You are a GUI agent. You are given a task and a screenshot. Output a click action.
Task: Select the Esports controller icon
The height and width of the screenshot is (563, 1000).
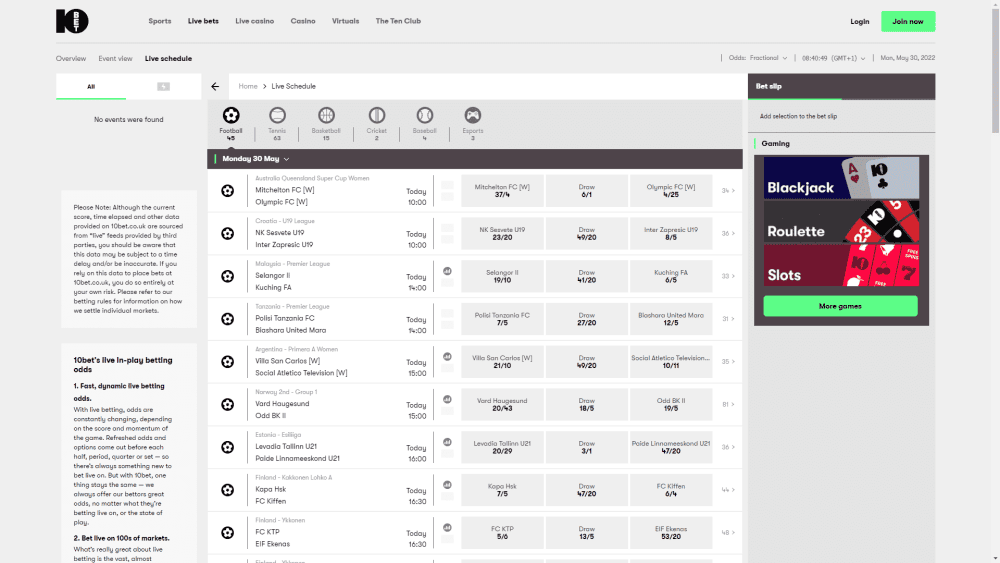473,115
